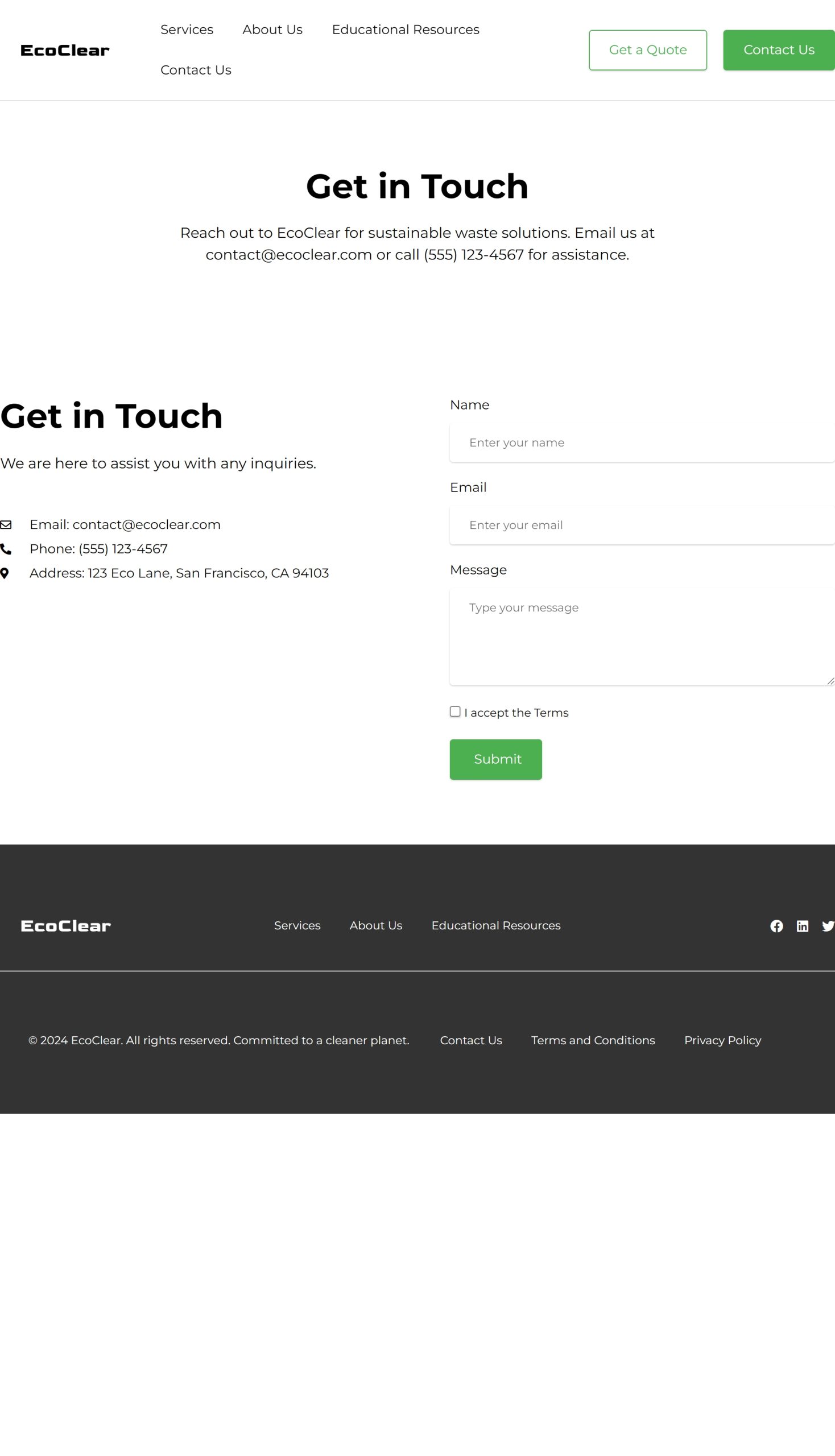Screen dimensions: 835x1456
Task: Open the LinkedIn icon in footer
Action: point(803,926)
